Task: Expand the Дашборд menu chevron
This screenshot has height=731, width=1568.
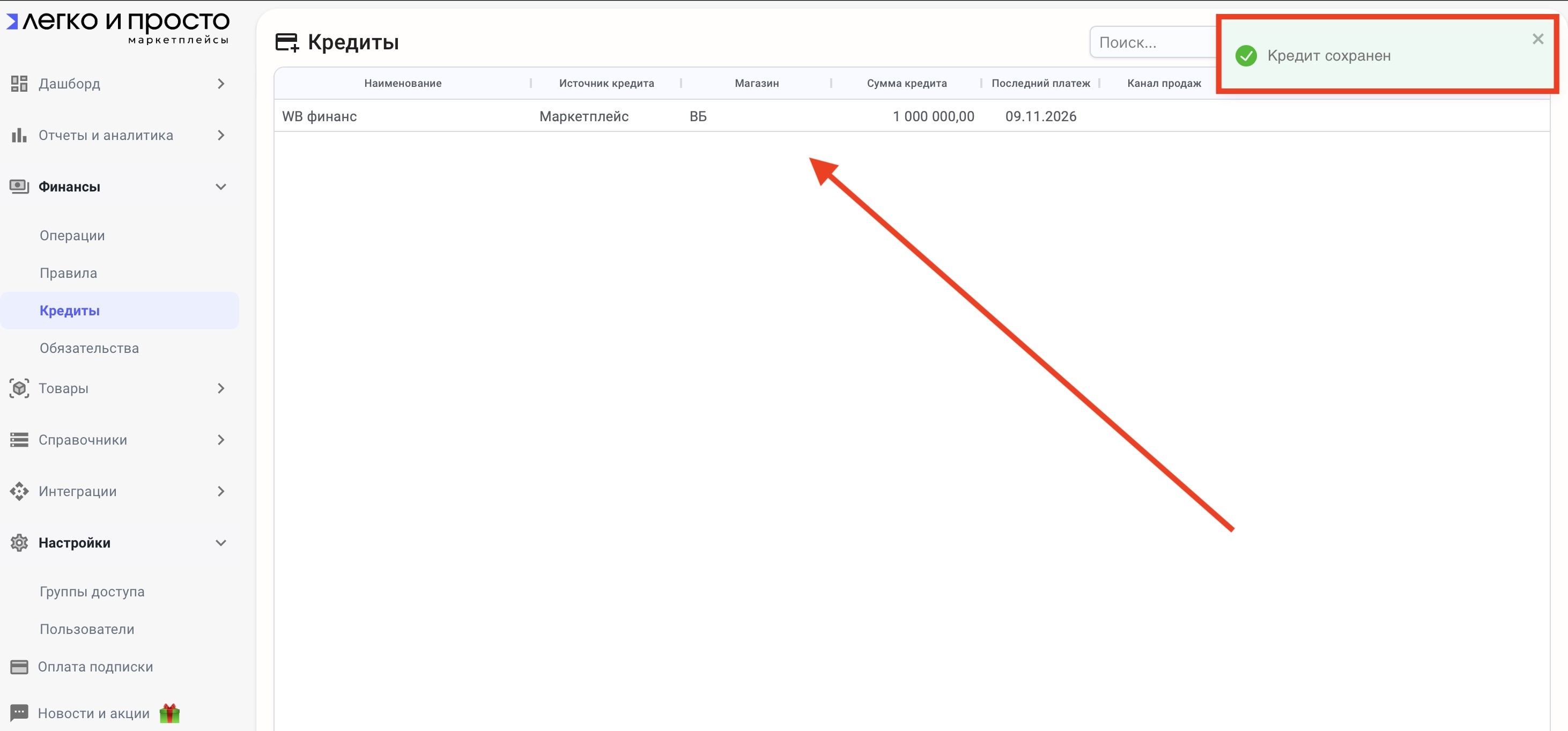Action: (221, 83)
